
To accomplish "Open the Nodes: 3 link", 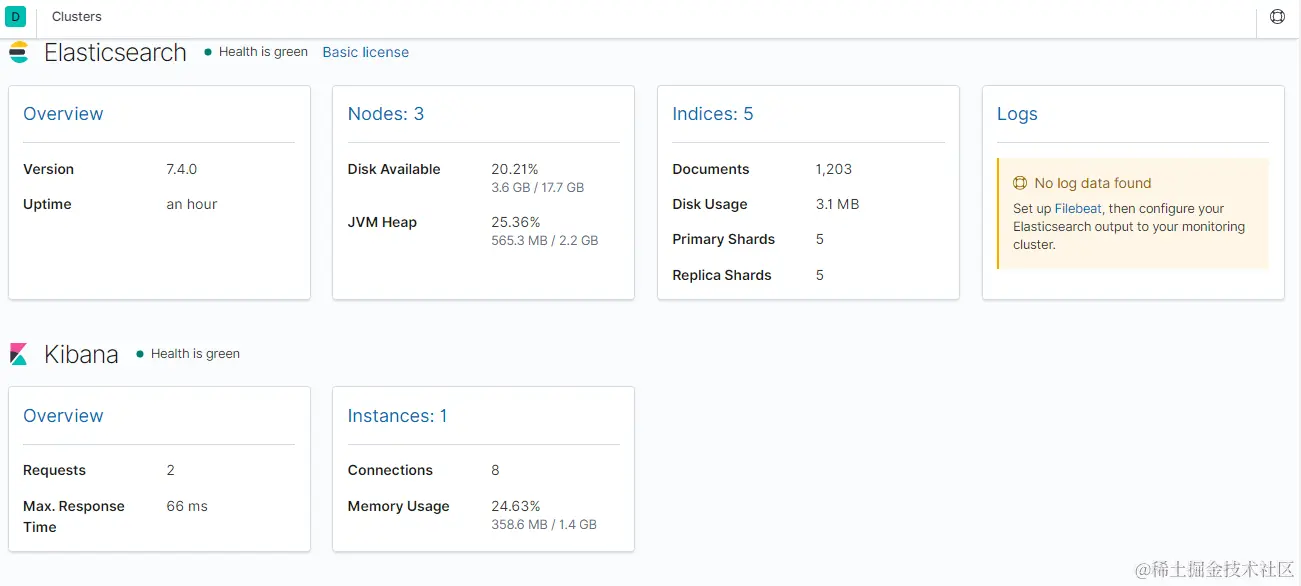I will coord(385,114).
